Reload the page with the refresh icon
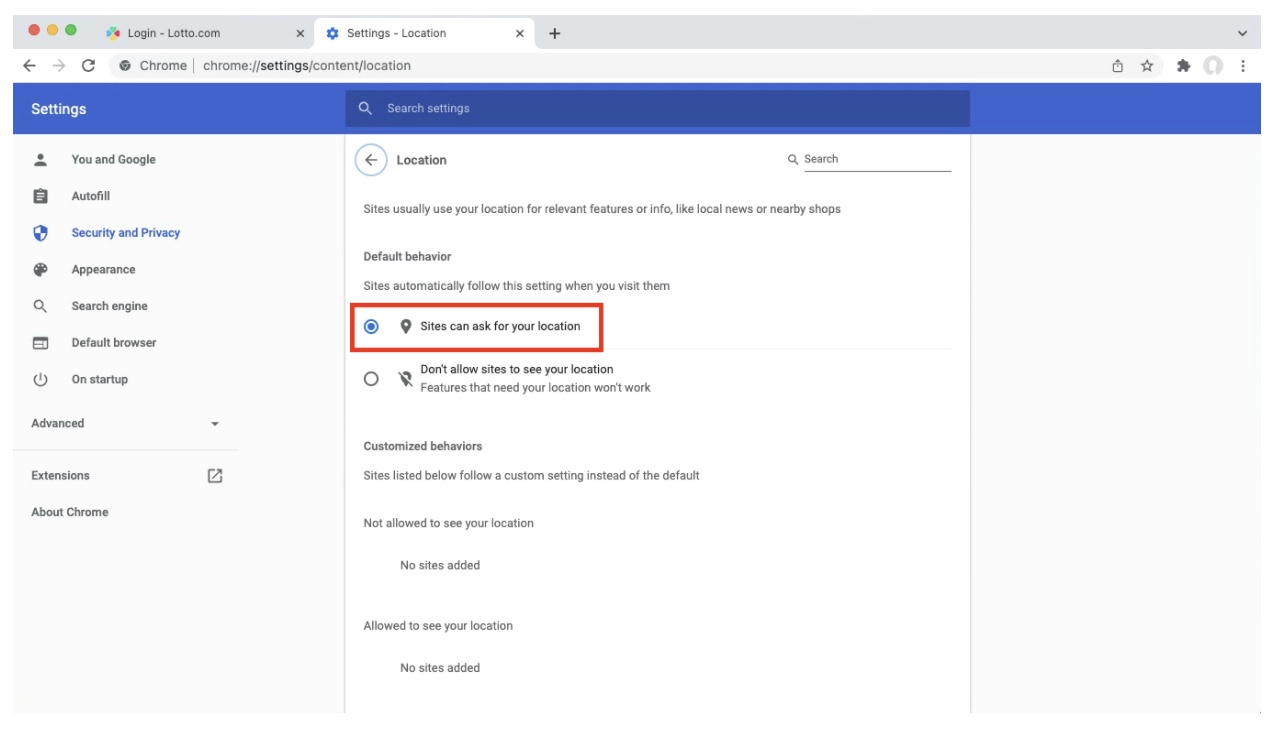The height and width of the screenshot is (741, 1276). 88,66
